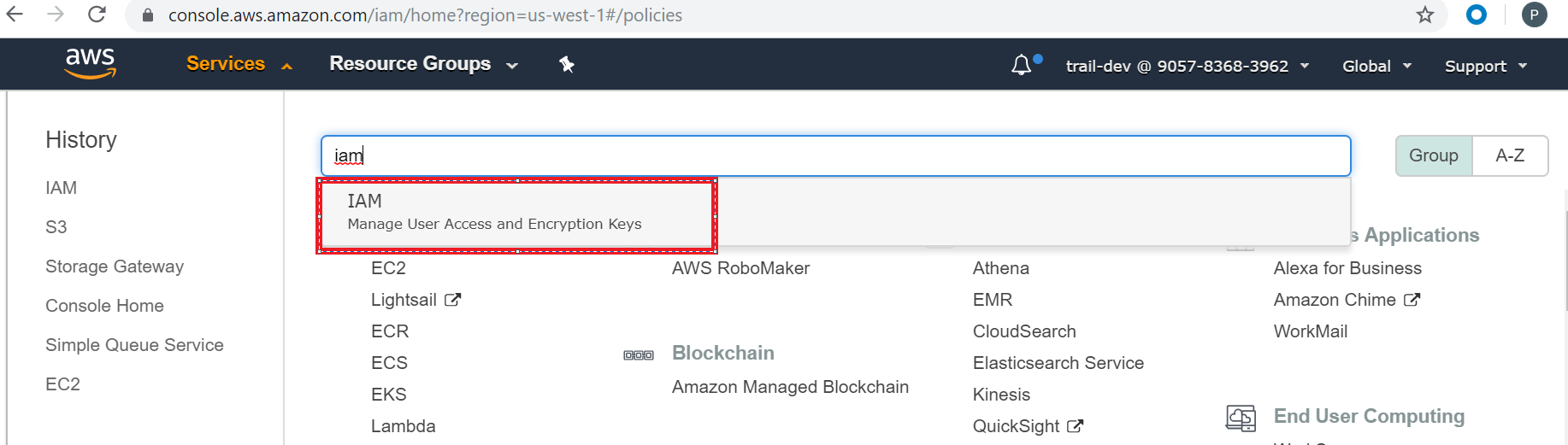Switch to A-Z view
Screen dimensions: 1568x445
pos(1509,155)
